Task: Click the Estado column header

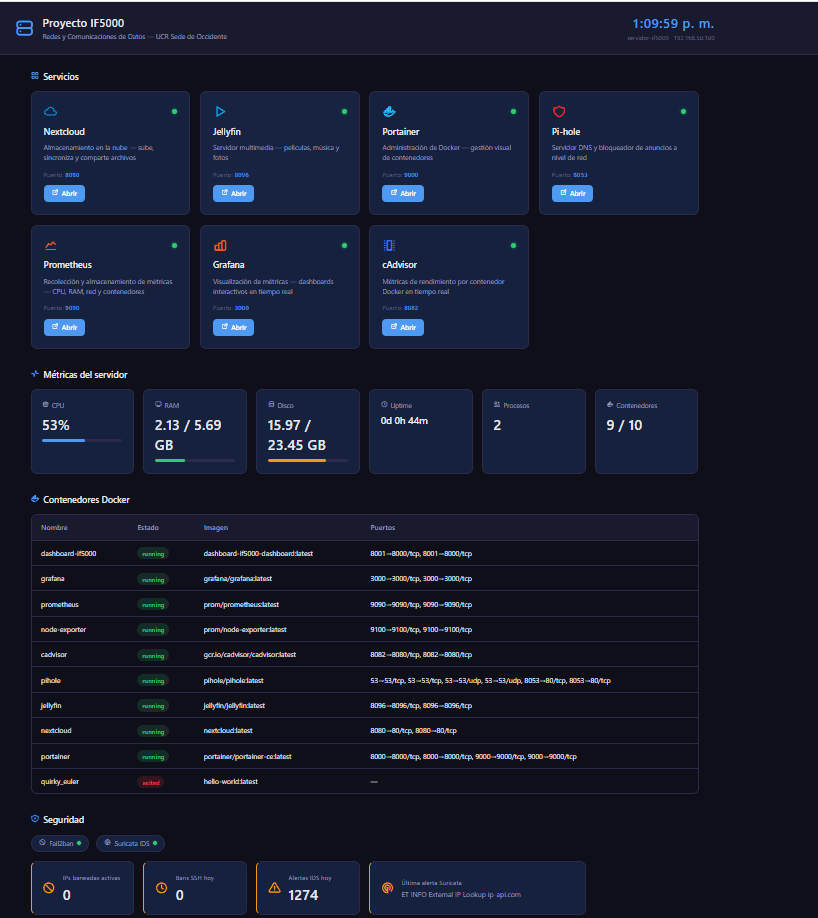Action: coord(148,527)
